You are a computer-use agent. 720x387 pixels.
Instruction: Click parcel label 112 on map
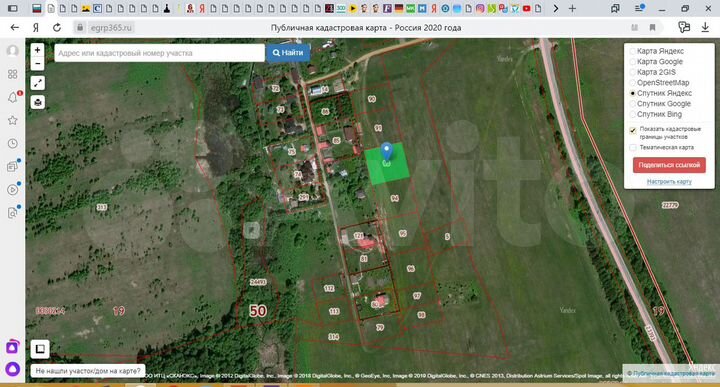[329, 288]
